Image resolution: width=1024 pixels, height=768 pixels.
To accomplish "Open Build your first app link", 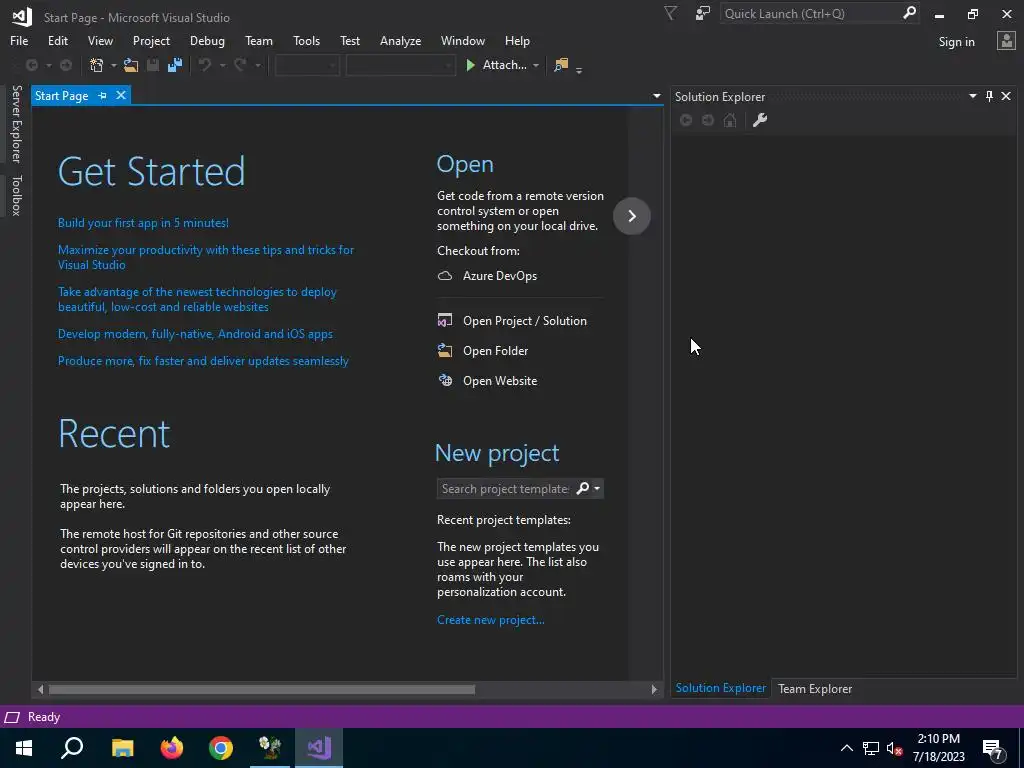I will tap(143, 223).
